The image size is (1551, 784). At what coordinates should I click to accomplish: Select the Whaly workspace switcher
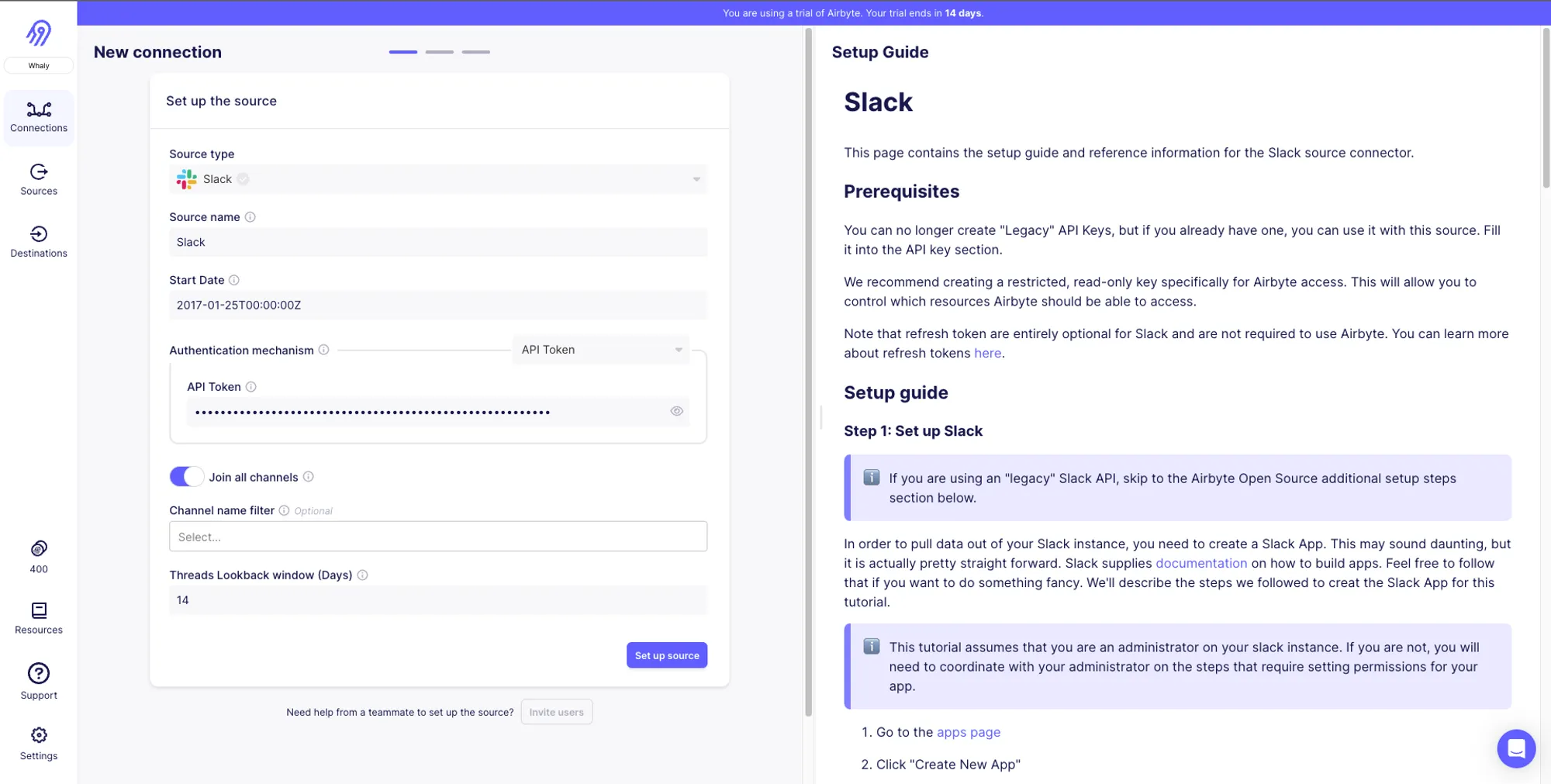click(x=39, y=65)
